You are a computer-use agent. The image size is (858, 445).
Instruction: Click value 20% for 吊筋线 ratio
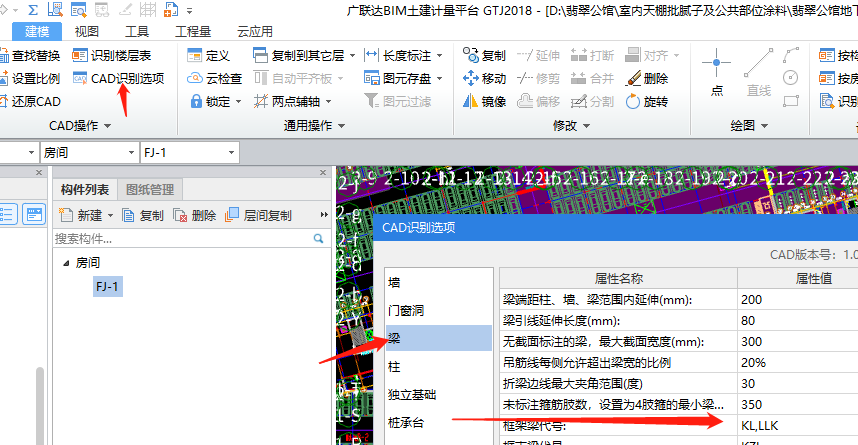pos(753,362)
